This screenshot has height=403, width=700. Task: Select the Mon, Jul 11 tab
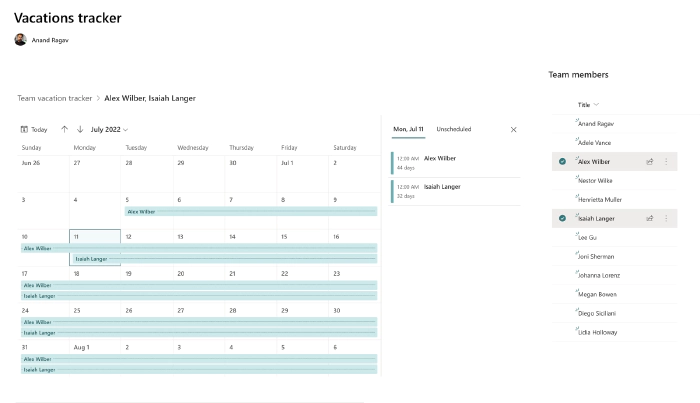(x=408, y=129)
